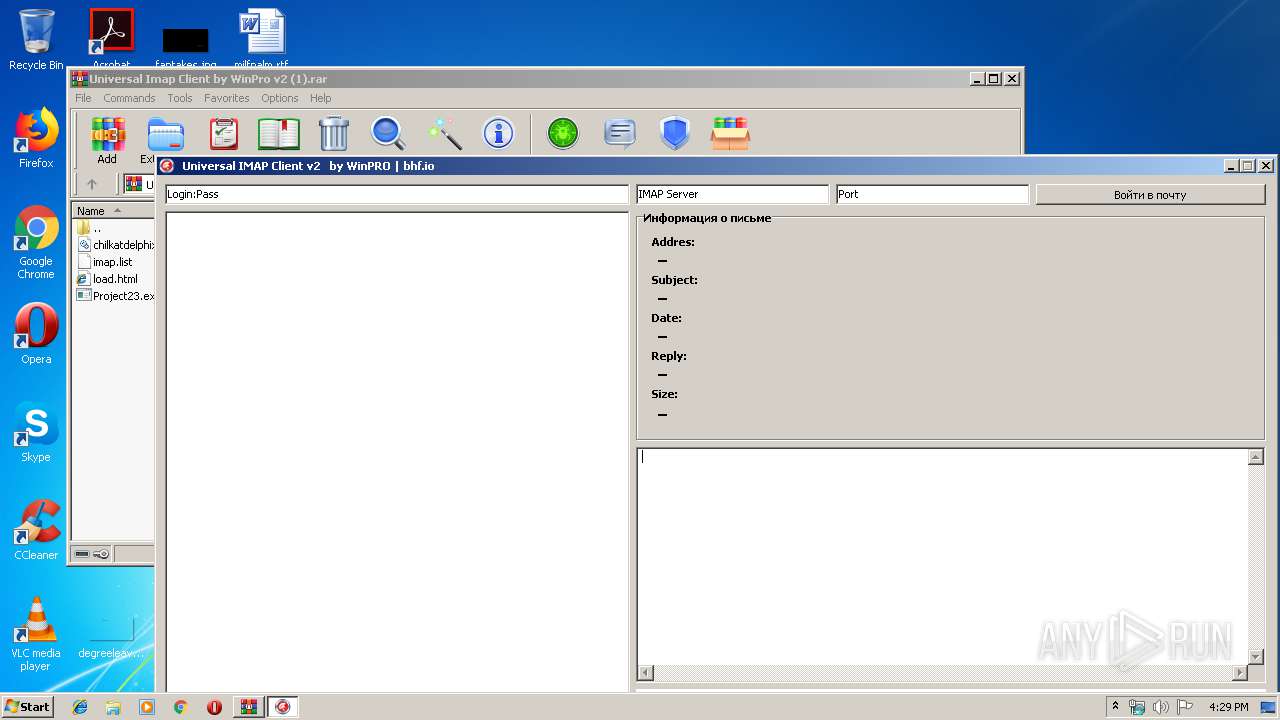1280x720 pixels.
Task: Open the Windows Start menu
Action: pyautogui.click(x=28, y=706)
